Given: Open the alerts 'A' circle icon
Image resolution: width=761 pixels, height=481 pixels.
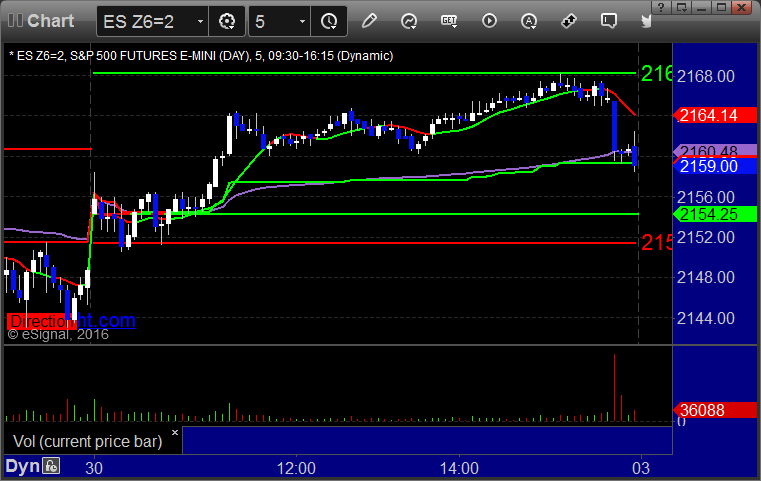Looking at the screenshot, I should pyautogui.click(x=529, y=21).
